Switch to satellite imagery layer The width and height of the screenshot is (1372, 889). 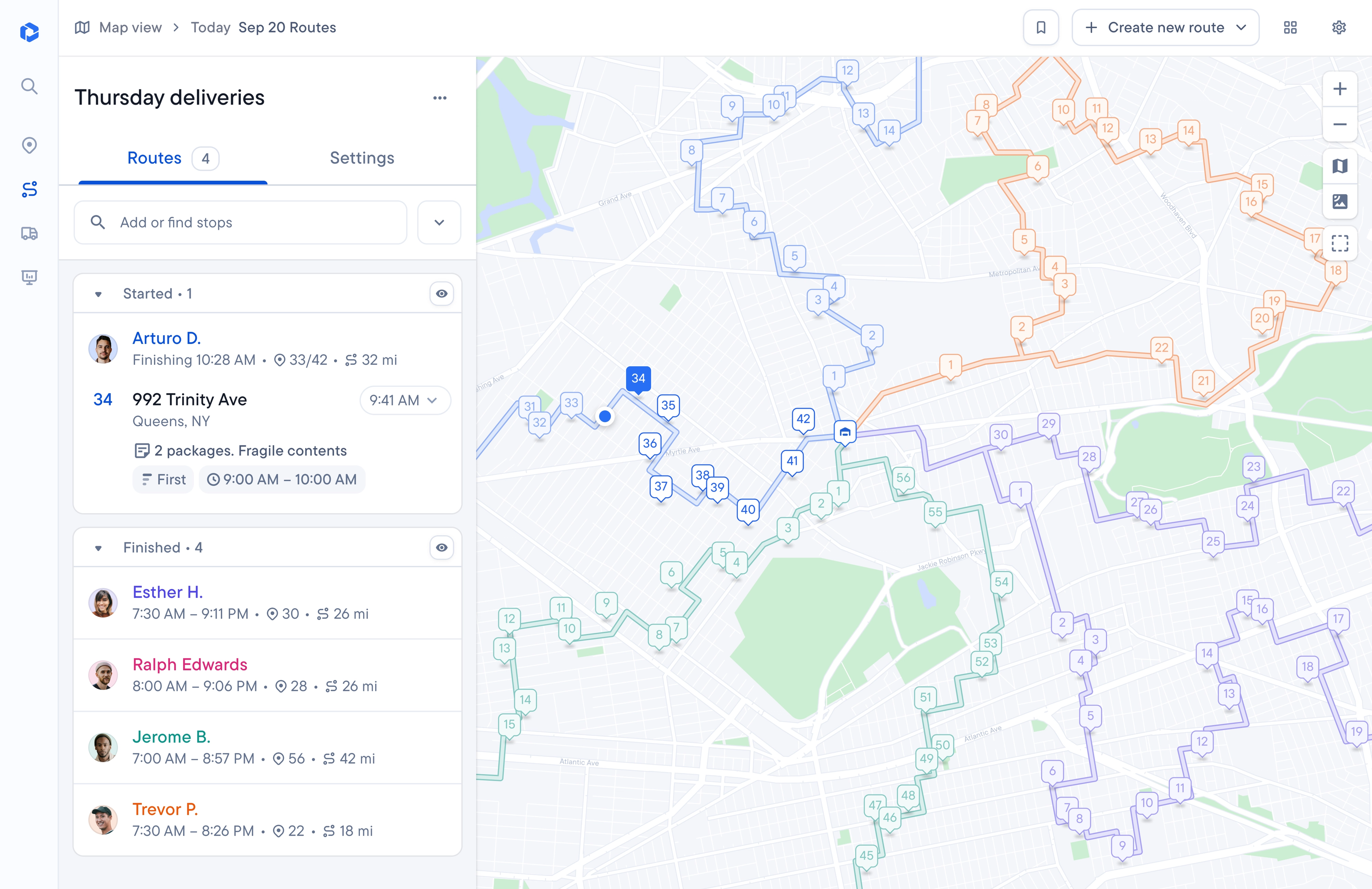(x=1340, y=202)
